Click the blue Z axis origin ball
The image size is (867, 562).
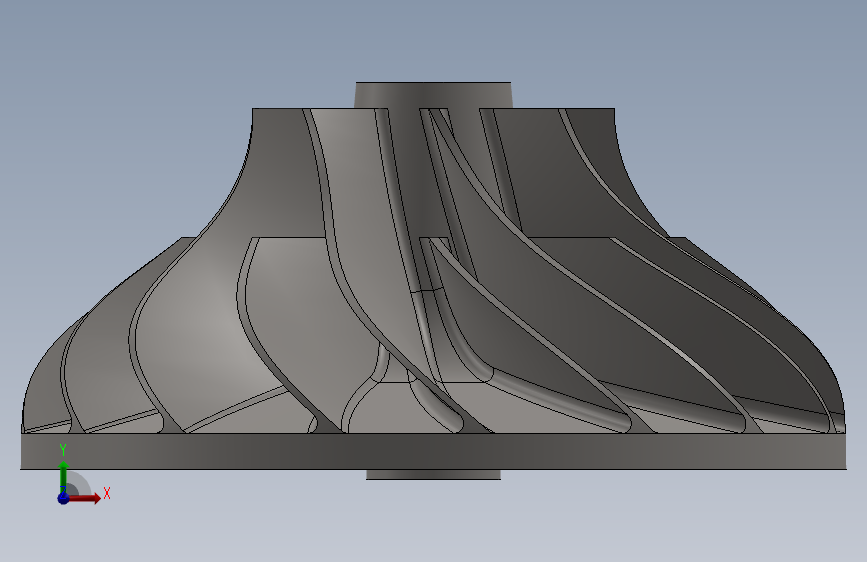[x=63, y=498]
